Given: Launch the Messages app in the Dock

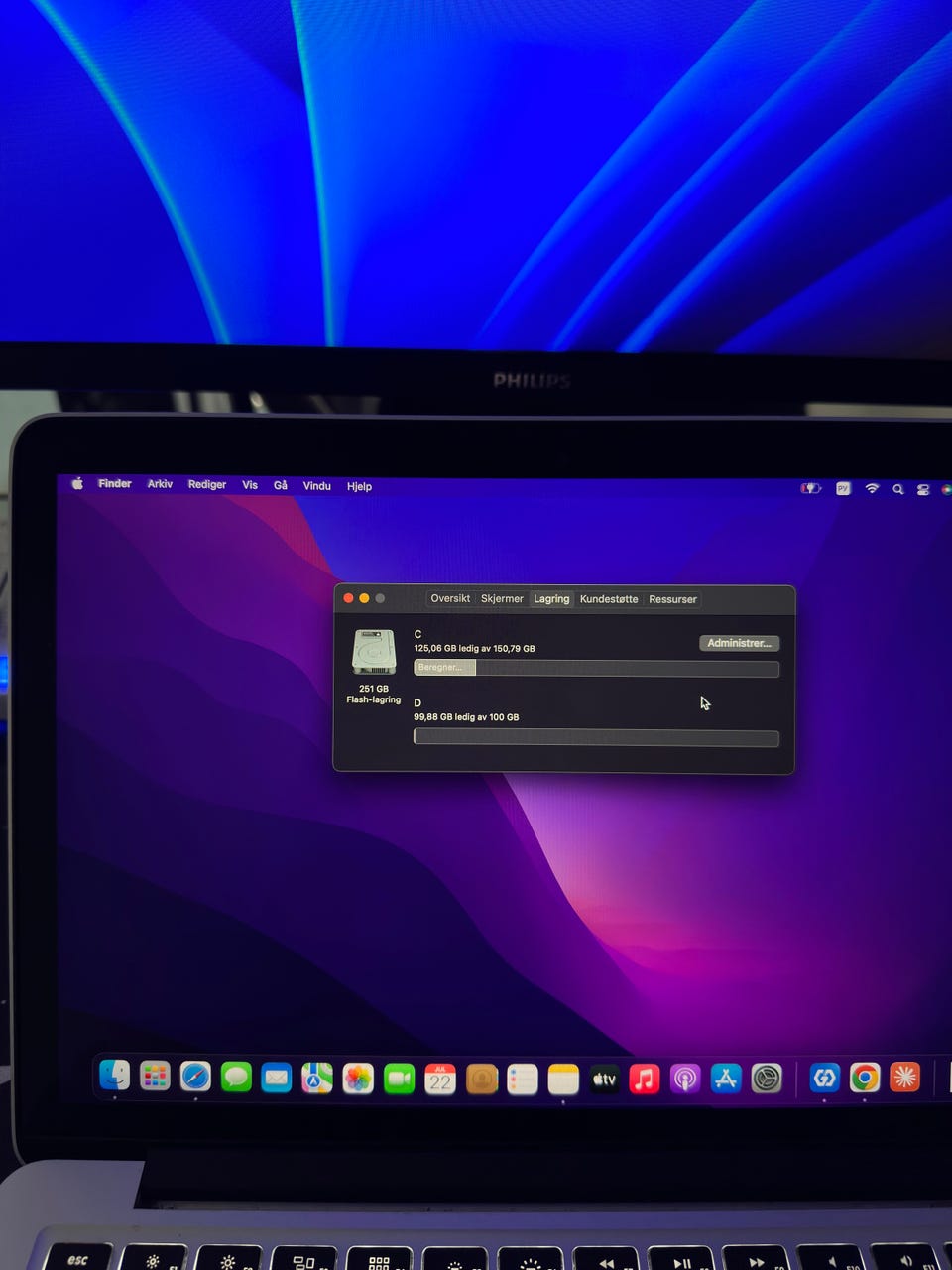Looking at the screenshot, I should coord(236,1077).
